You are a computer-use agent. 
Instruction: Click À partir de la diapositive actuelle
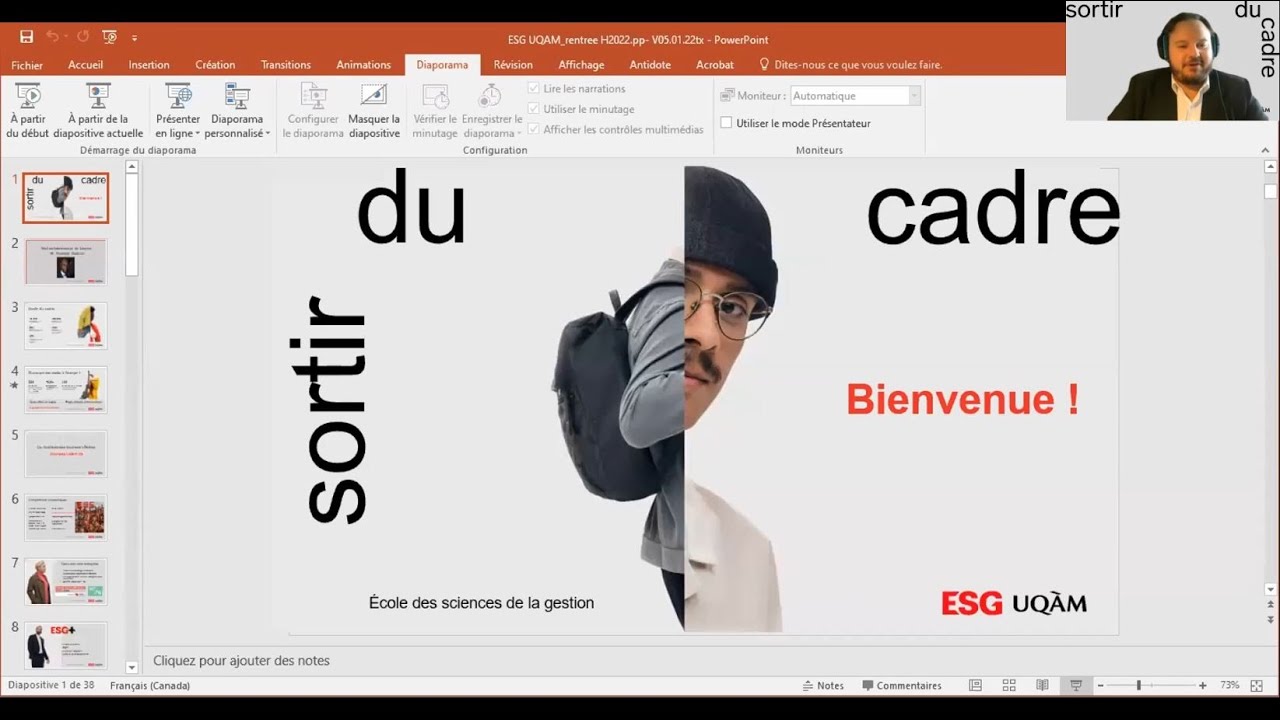(98, 111)
